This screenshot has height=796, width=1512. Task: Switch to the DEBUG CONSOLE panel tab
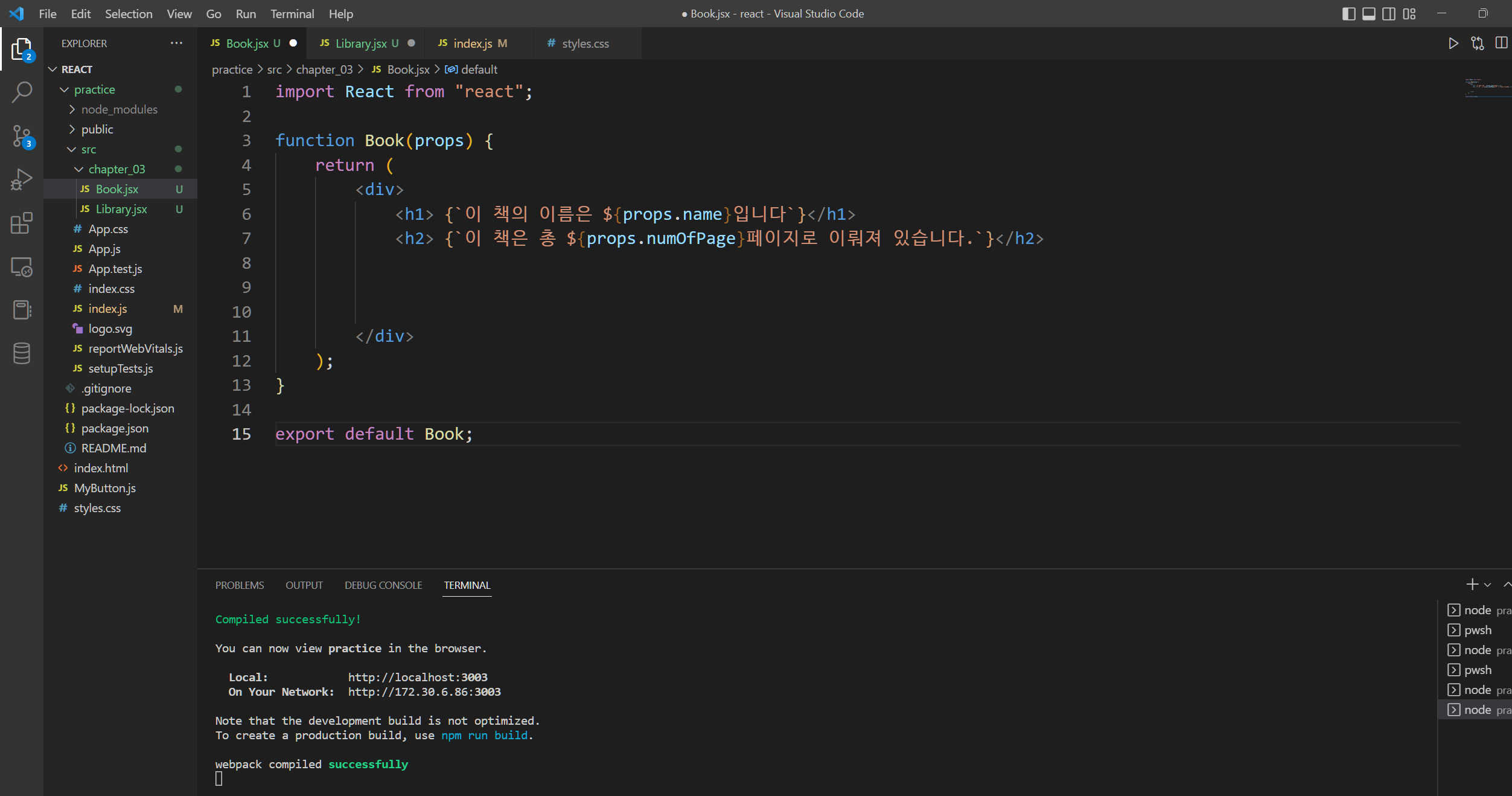(383, 585)
